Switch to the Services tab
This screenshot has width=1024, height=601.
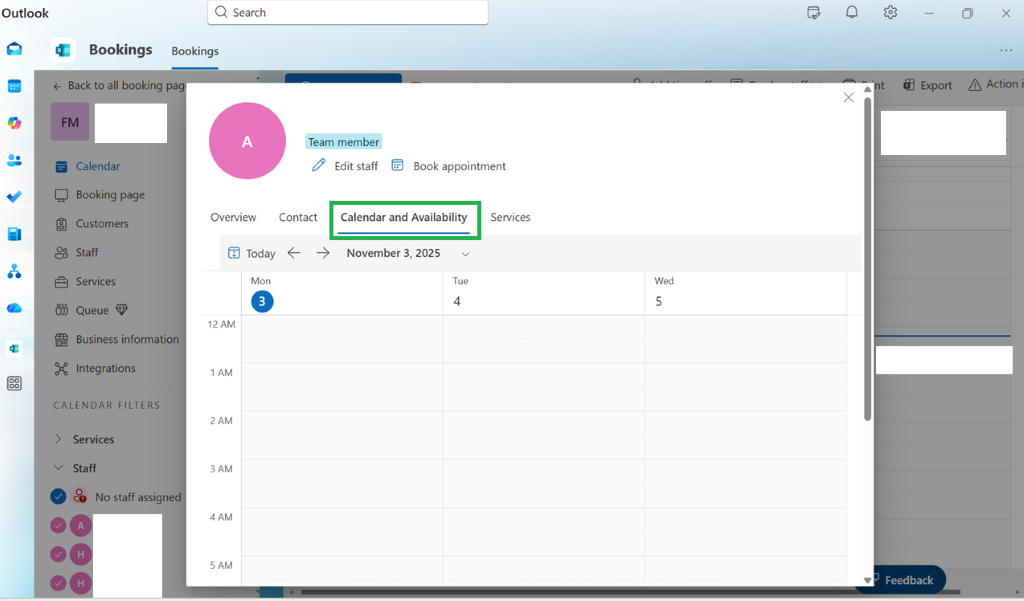510,217
